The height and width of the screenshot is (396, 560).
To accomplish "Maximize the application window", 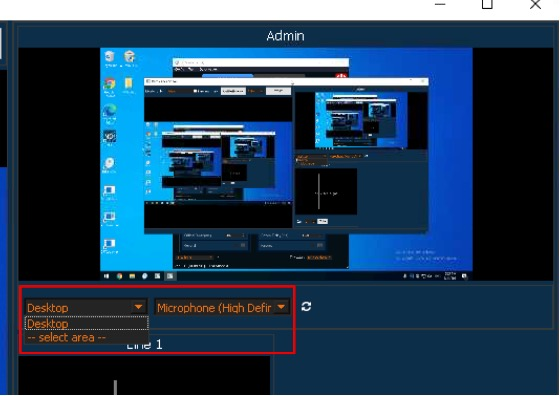I will coord(487,5).
